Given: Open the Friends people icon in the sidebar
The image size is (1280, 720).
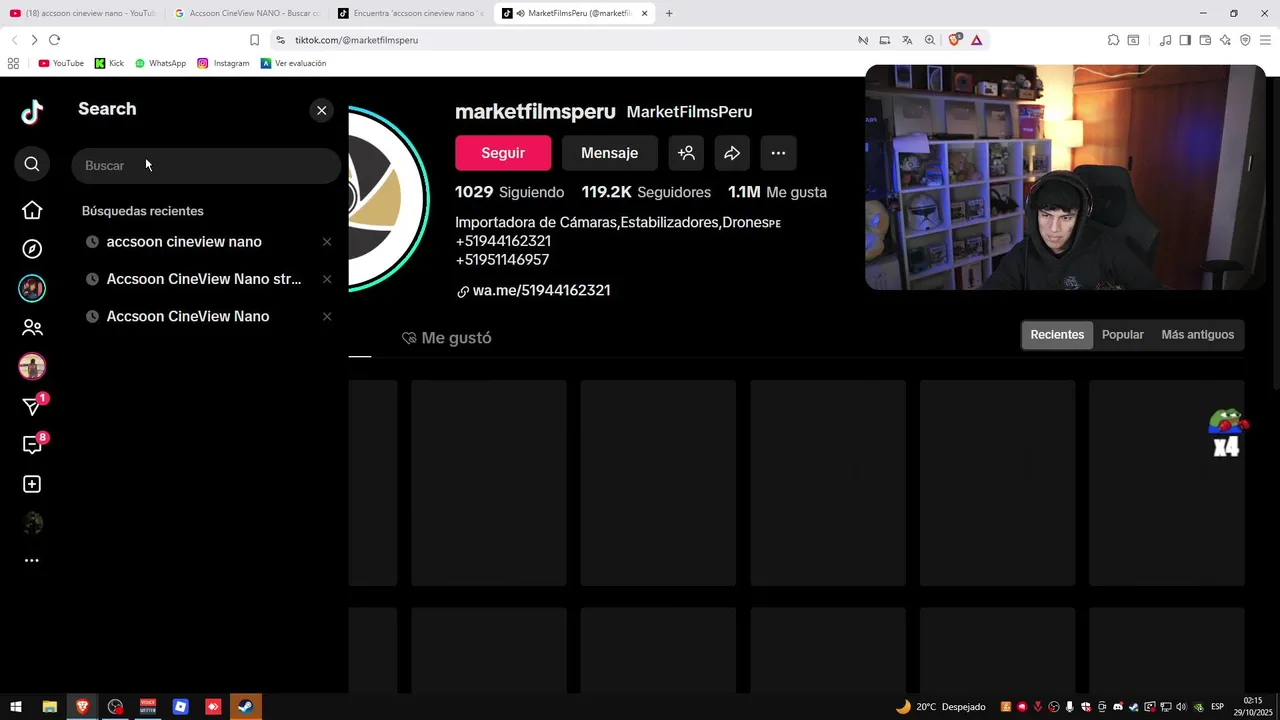Looking at the screenshot, I should [32, 327].
